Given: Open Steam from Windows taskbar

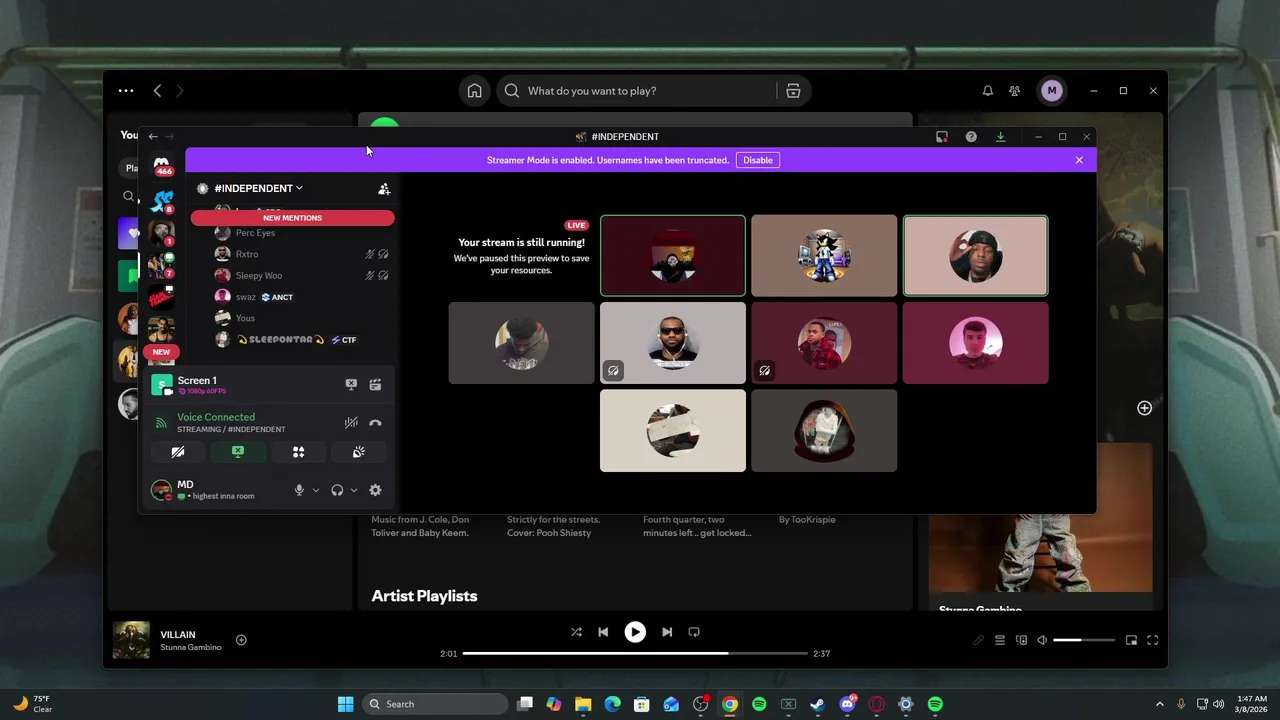Looking at the screenshot, I should 817,704.
